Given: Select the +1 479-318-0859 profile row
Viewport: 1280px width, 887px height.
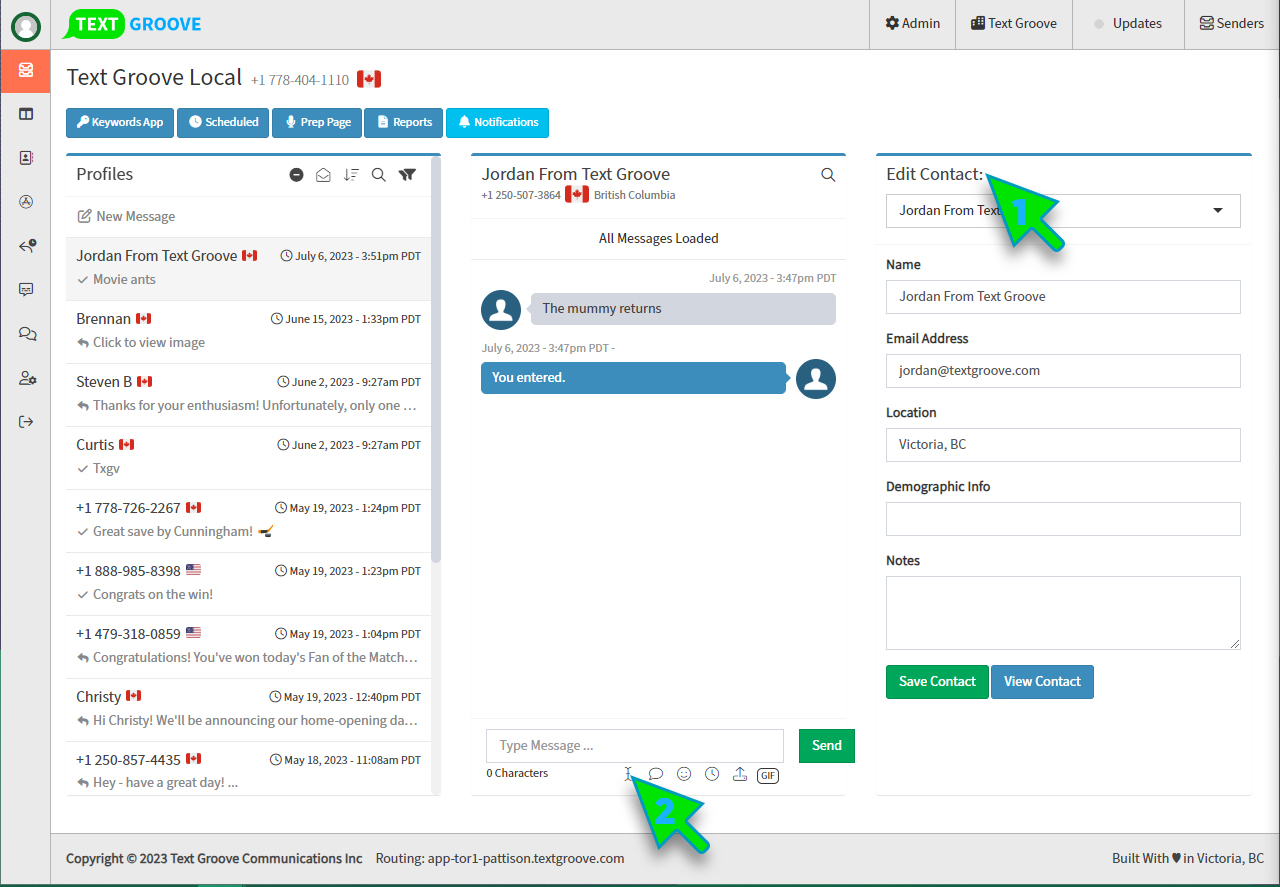Looking at the screenshot, I should 248,646.
